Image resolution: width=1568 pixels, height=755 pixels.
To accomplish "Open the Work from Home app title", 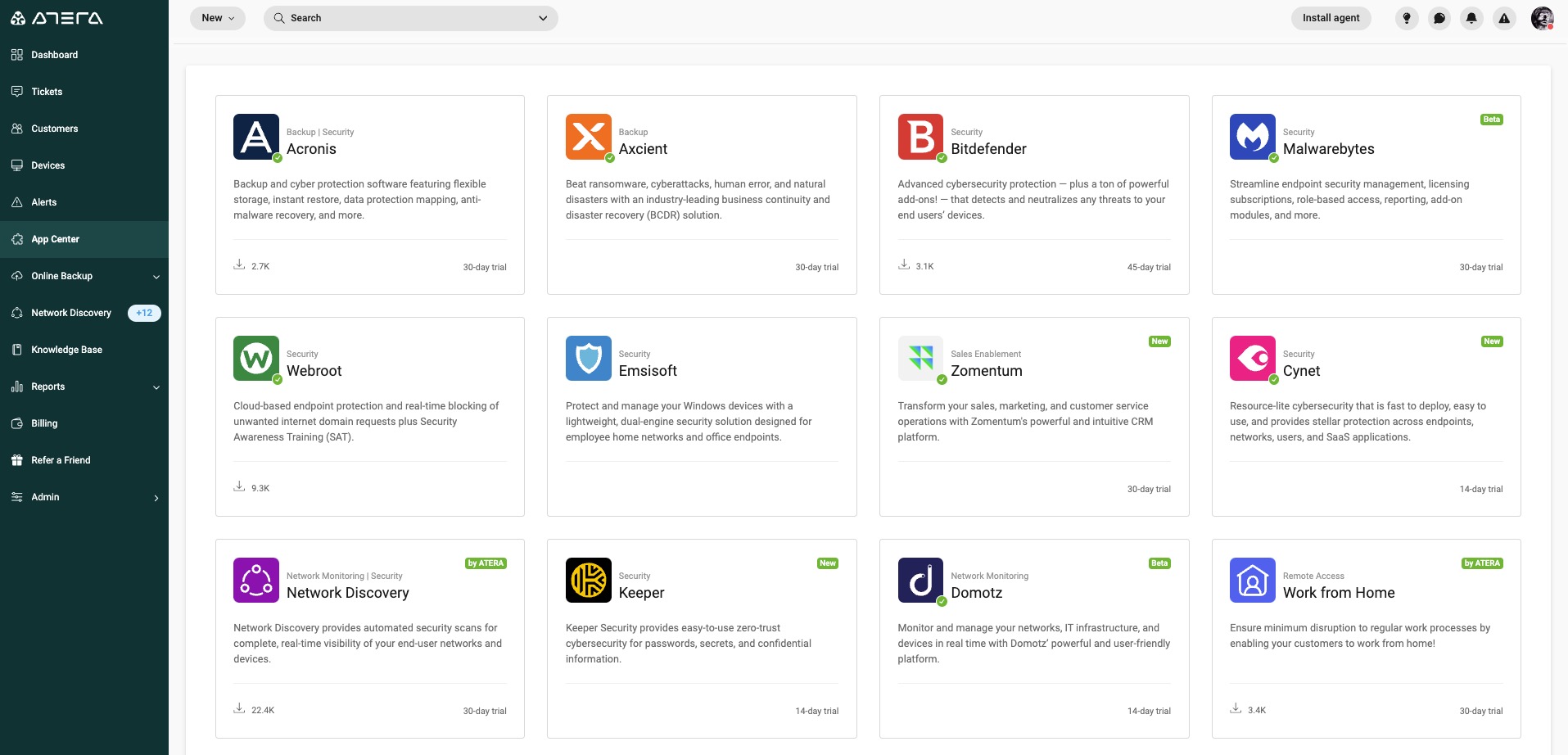I will click(1339, 593).
